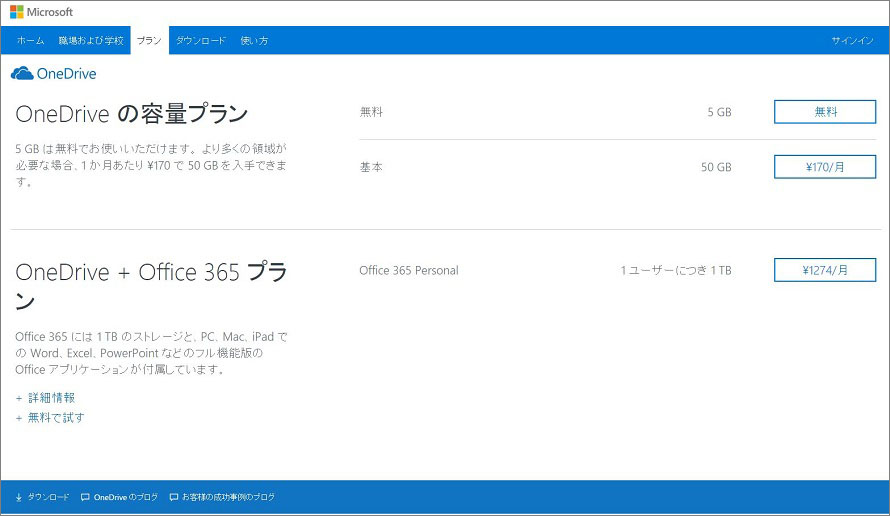Image resolution: width=890 pixels, height=516 pixels.
Task: Click the 'OneDrive の容量プラン' heading
Action: point(132,114)
